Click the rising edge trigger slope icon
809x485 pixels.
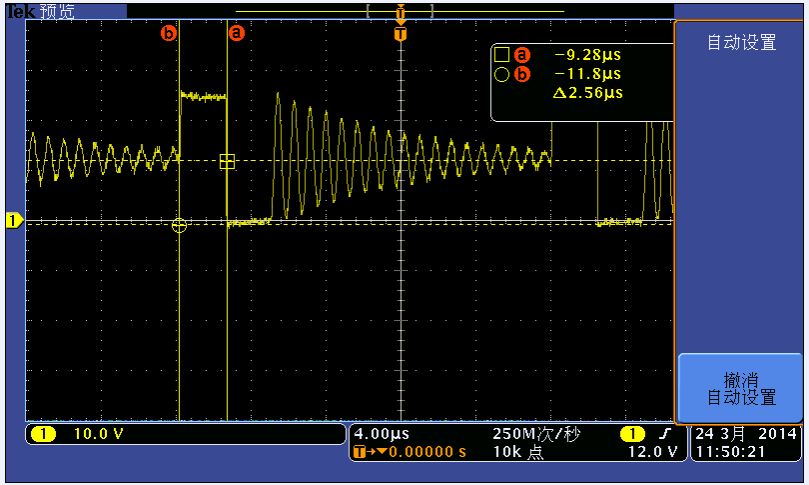[x=667, y=433]
